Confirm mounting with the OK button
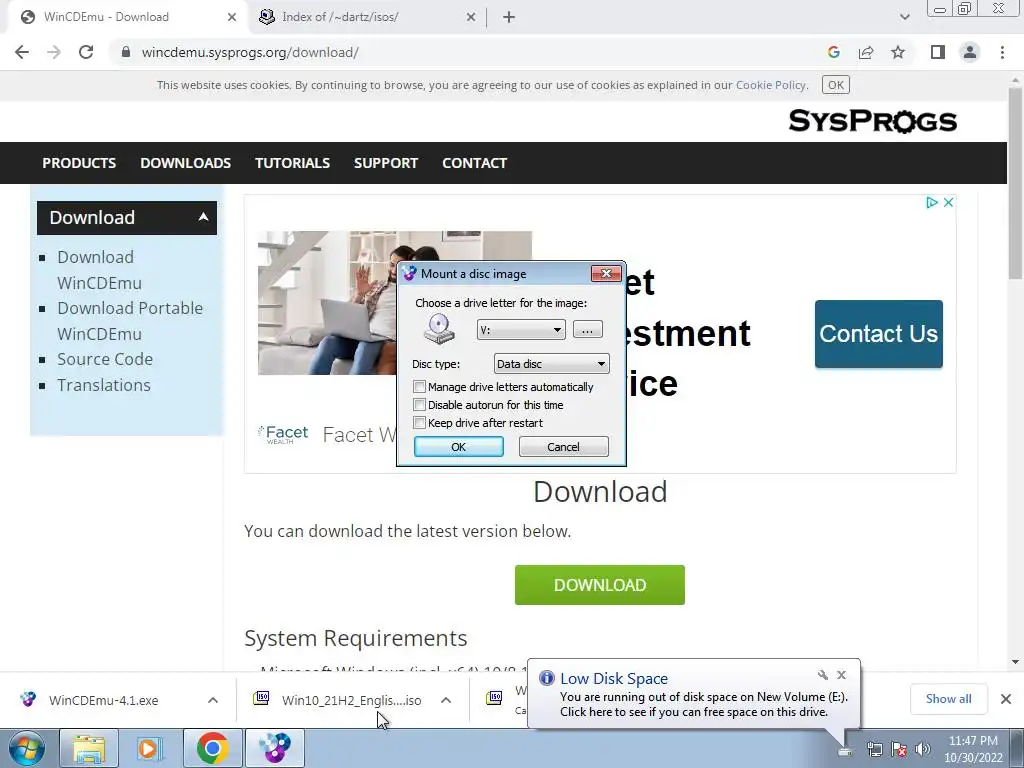The width and height of the screenshot is (1024, 768). (458, 447)
